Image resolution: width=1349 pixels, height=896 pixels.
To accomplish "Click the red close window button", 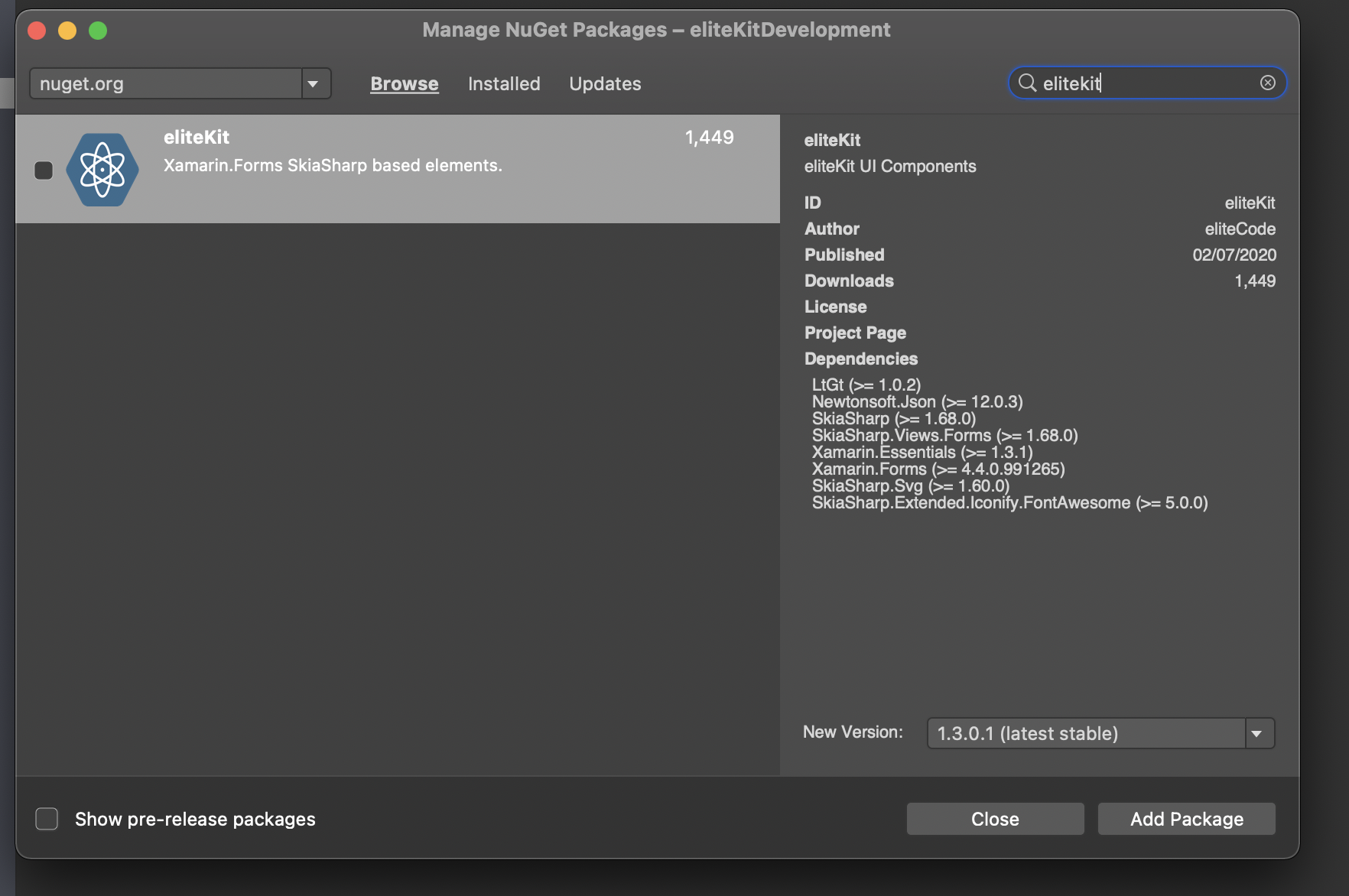I will 37,31.
